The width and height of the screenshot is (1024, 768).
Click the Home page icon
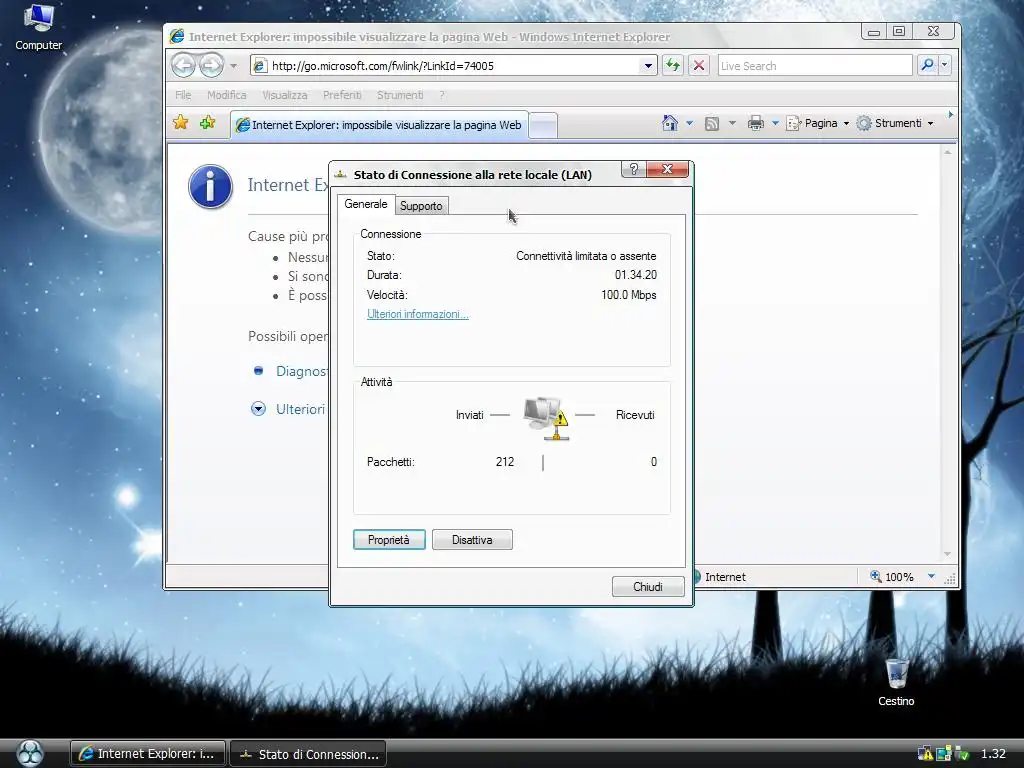pyautogui.click(x=669, y=123)
